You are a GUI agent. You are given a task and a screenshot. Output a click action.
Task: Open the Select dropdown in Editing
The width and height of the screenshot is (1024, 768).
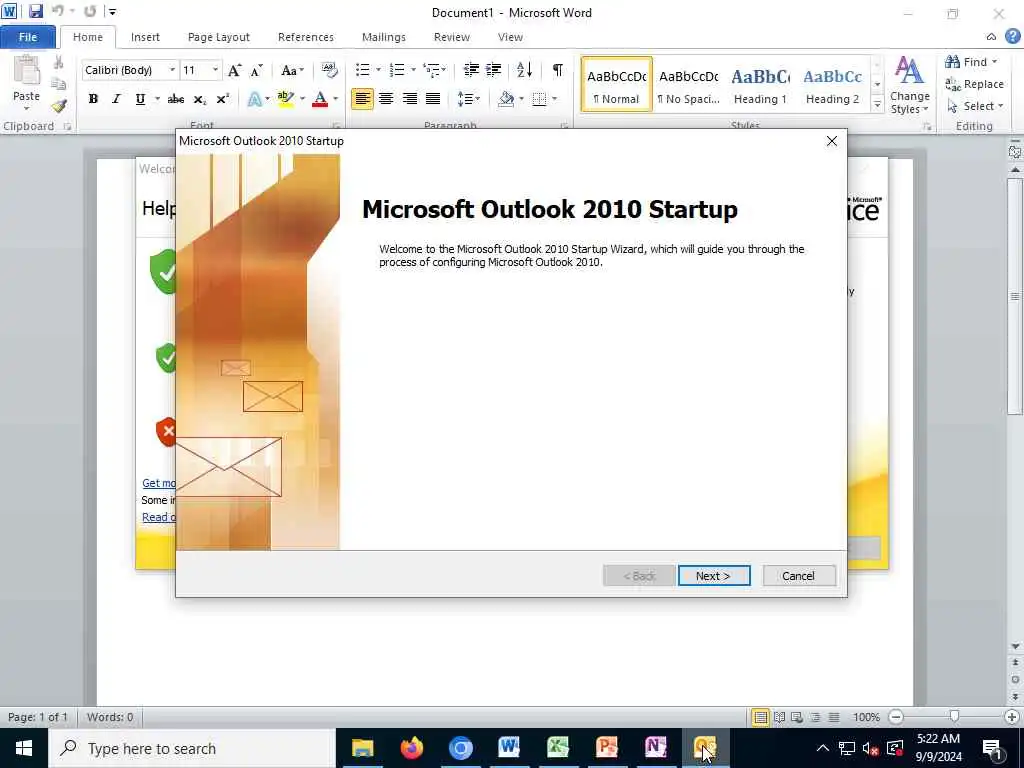click(975, 106)
